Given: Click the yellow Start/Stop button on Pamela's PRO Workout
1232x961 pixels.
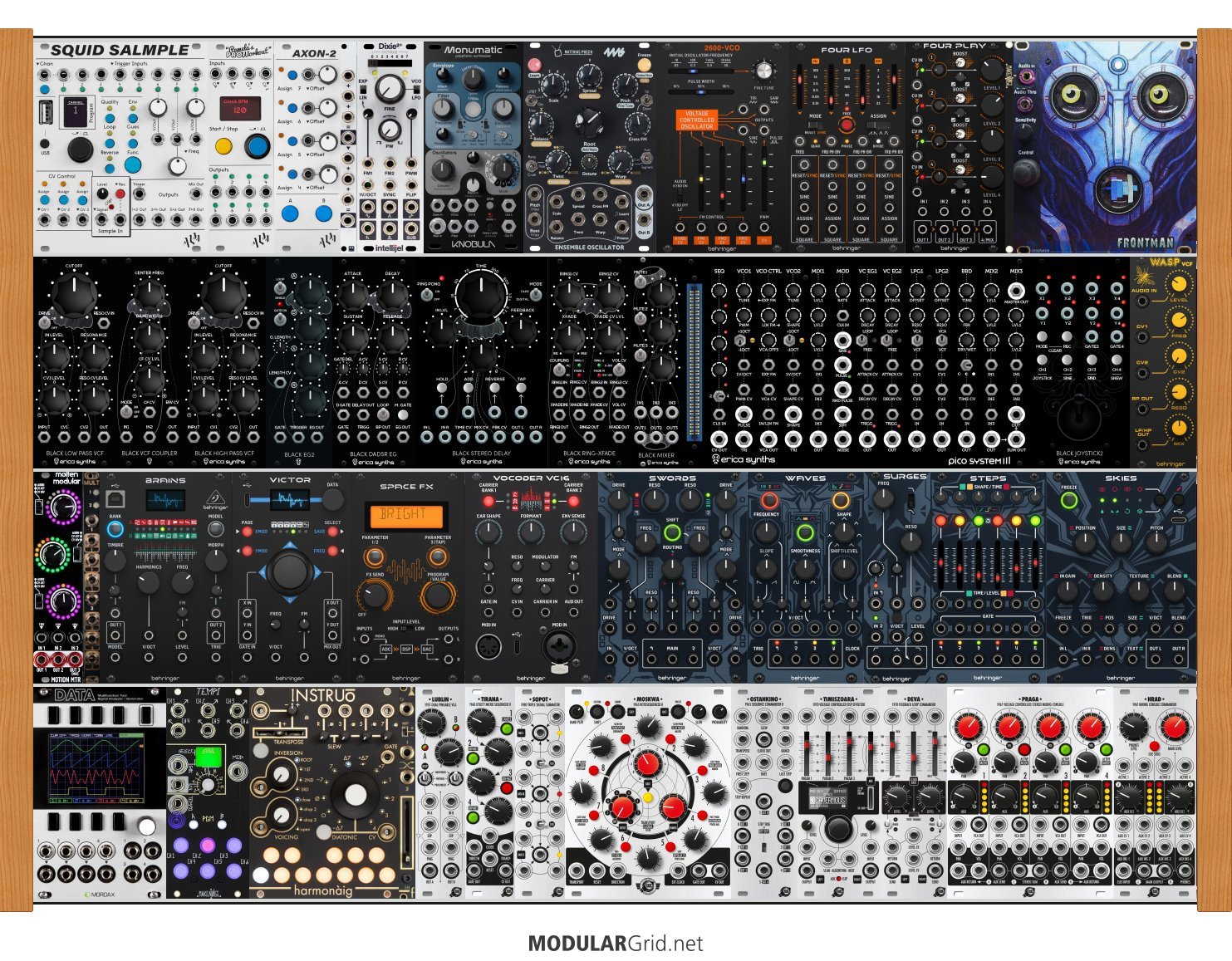Looking at the screenshot, I should pyautogui.click(x=223, y=146).
